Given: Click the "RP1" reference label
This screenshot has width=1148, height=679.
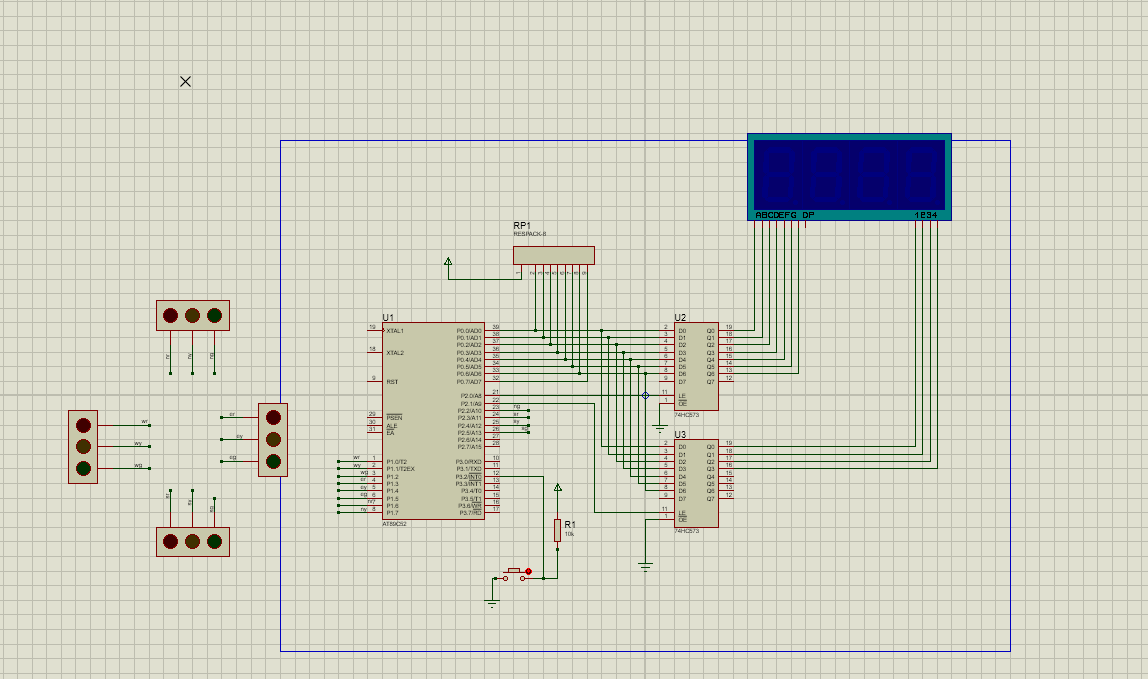Looking at the screenshot, I should click(522, 226).
